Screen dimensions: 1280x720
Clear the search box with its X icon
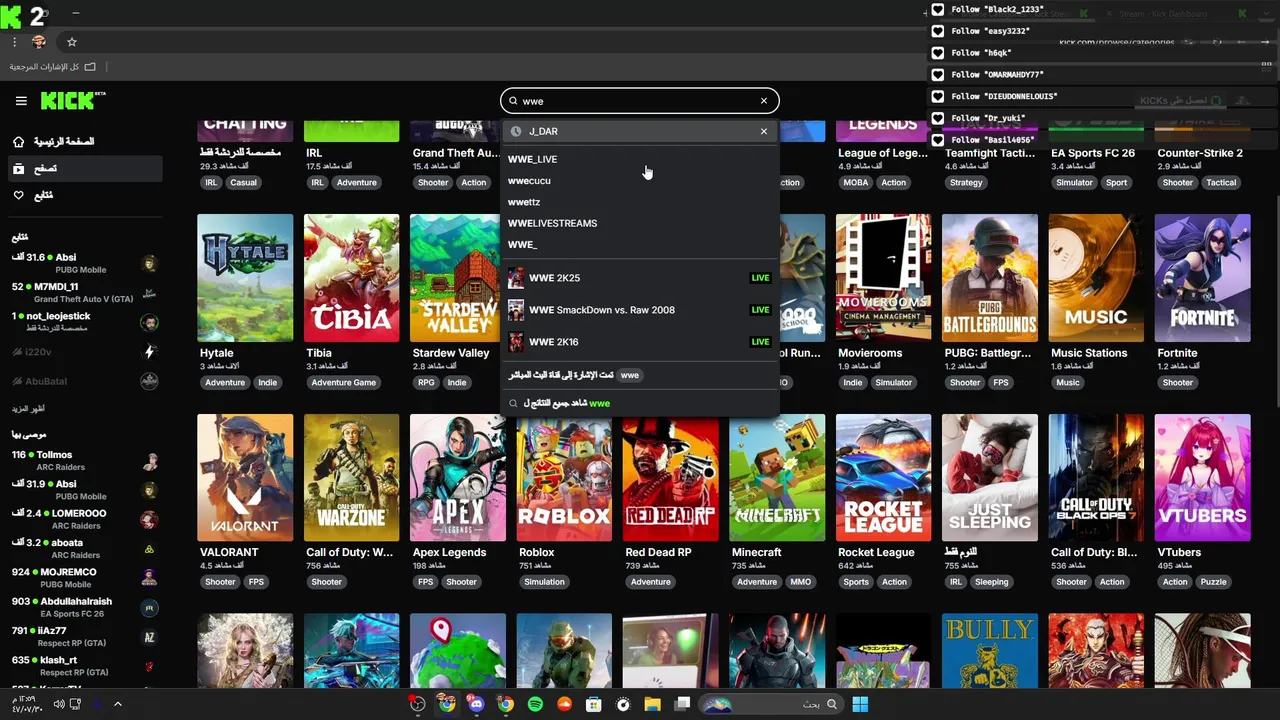764,101
